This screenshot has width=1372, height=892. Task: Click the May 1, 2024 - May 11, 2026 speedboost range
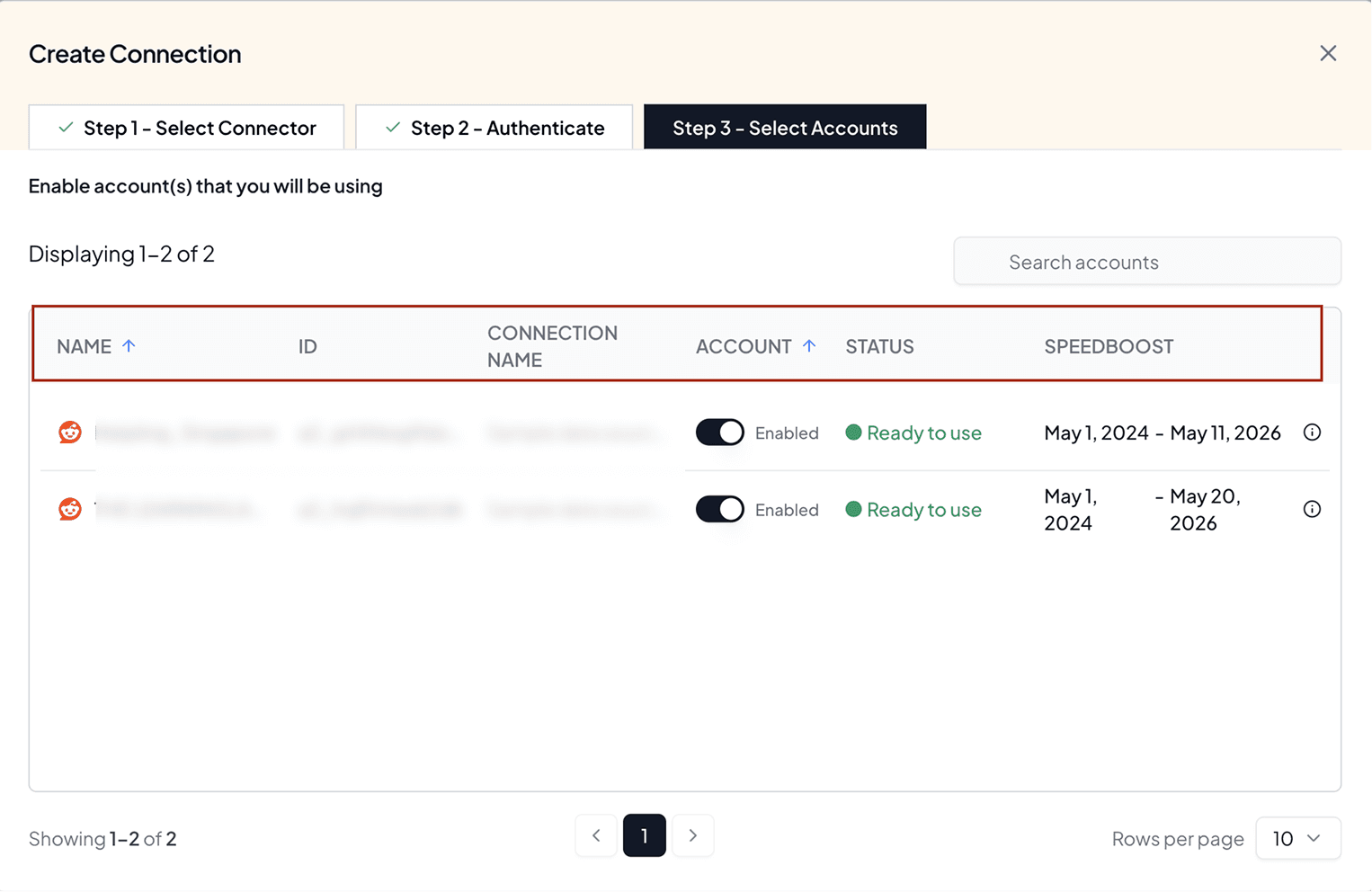coord(1163,433)
